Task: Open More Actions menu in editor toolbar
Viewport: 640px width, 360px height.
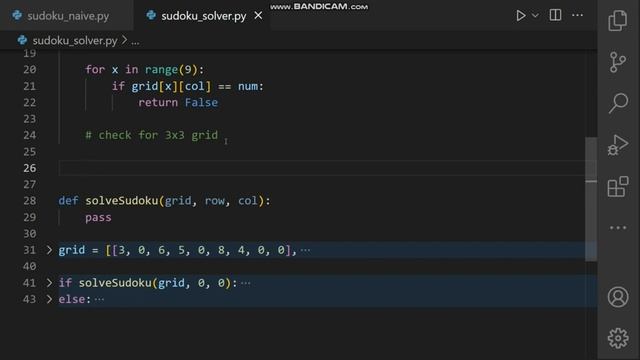Action: coord(577,15)
